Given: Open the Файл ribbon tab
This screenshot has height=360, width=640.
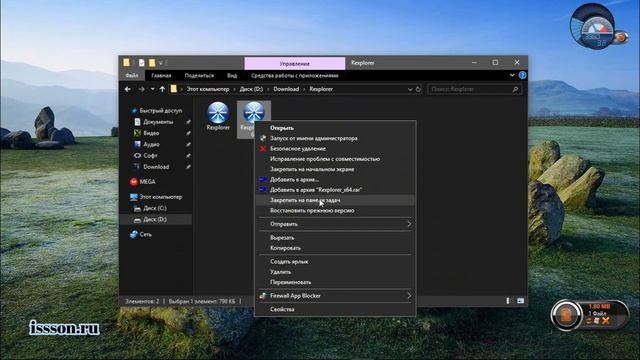Looking at the screenshot, I should coord(131,76).
